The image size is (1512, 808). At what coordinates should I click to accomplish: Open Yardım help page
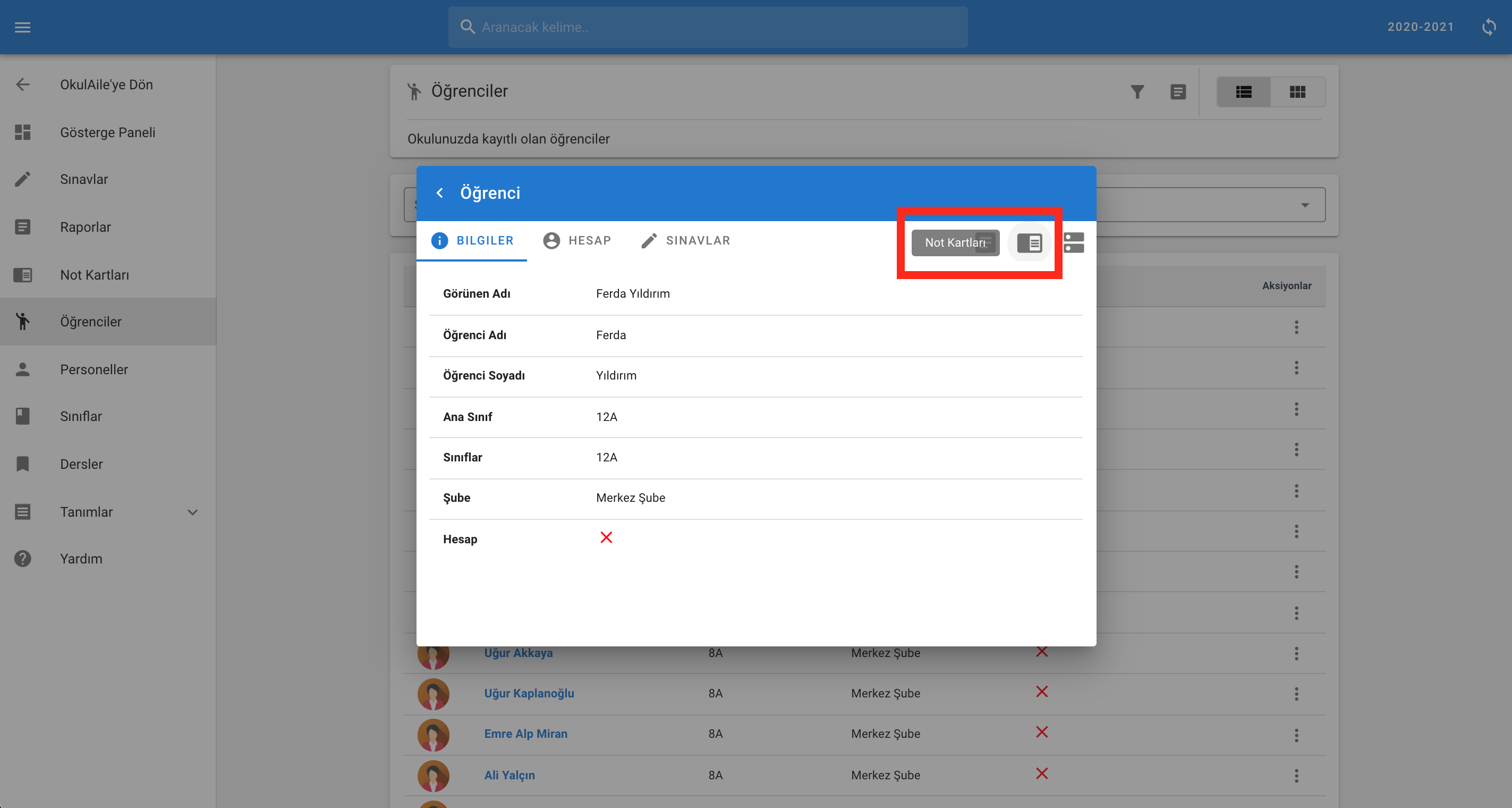[108, 559]
